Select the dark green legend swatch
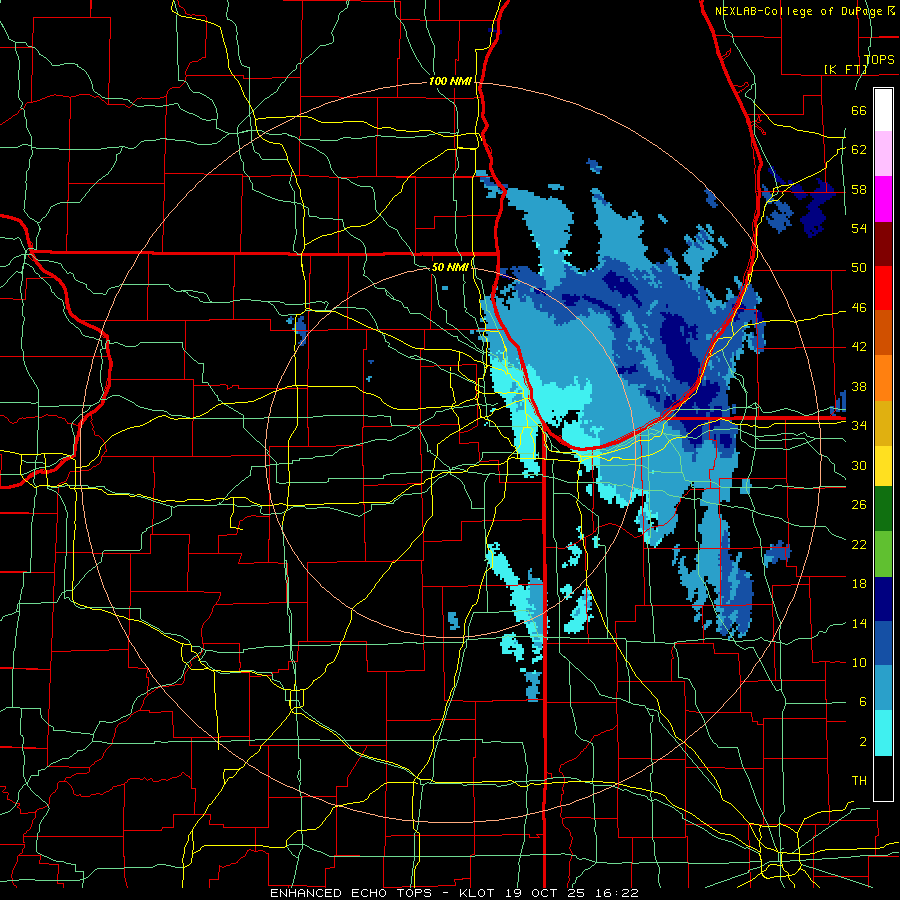This screenshot has height=900, width=900. tap(883, 509)
